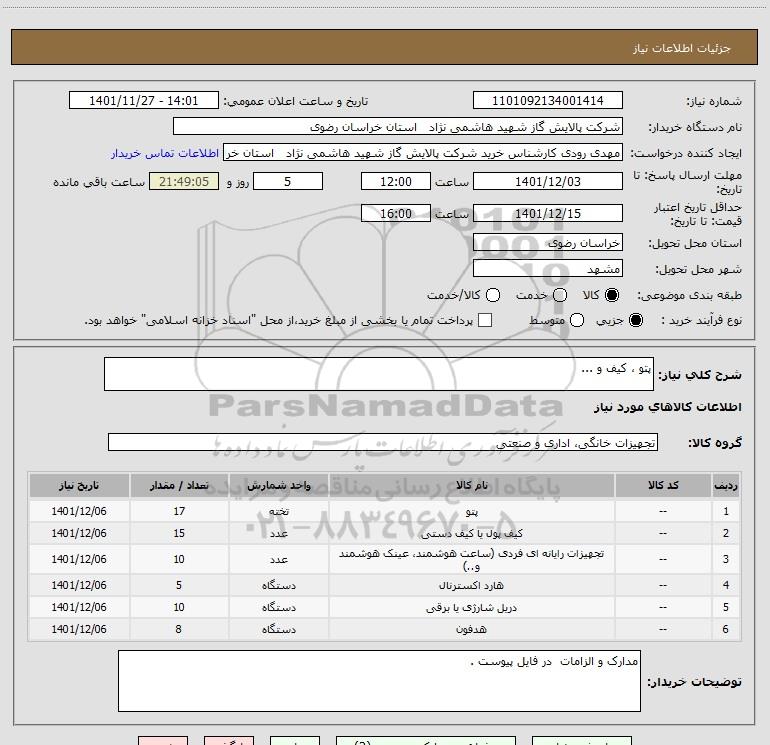The height and width of the screenshot is (745, 770).
Task: Click quantity 17 in the پتو row
Action: (x=179, y=511)
